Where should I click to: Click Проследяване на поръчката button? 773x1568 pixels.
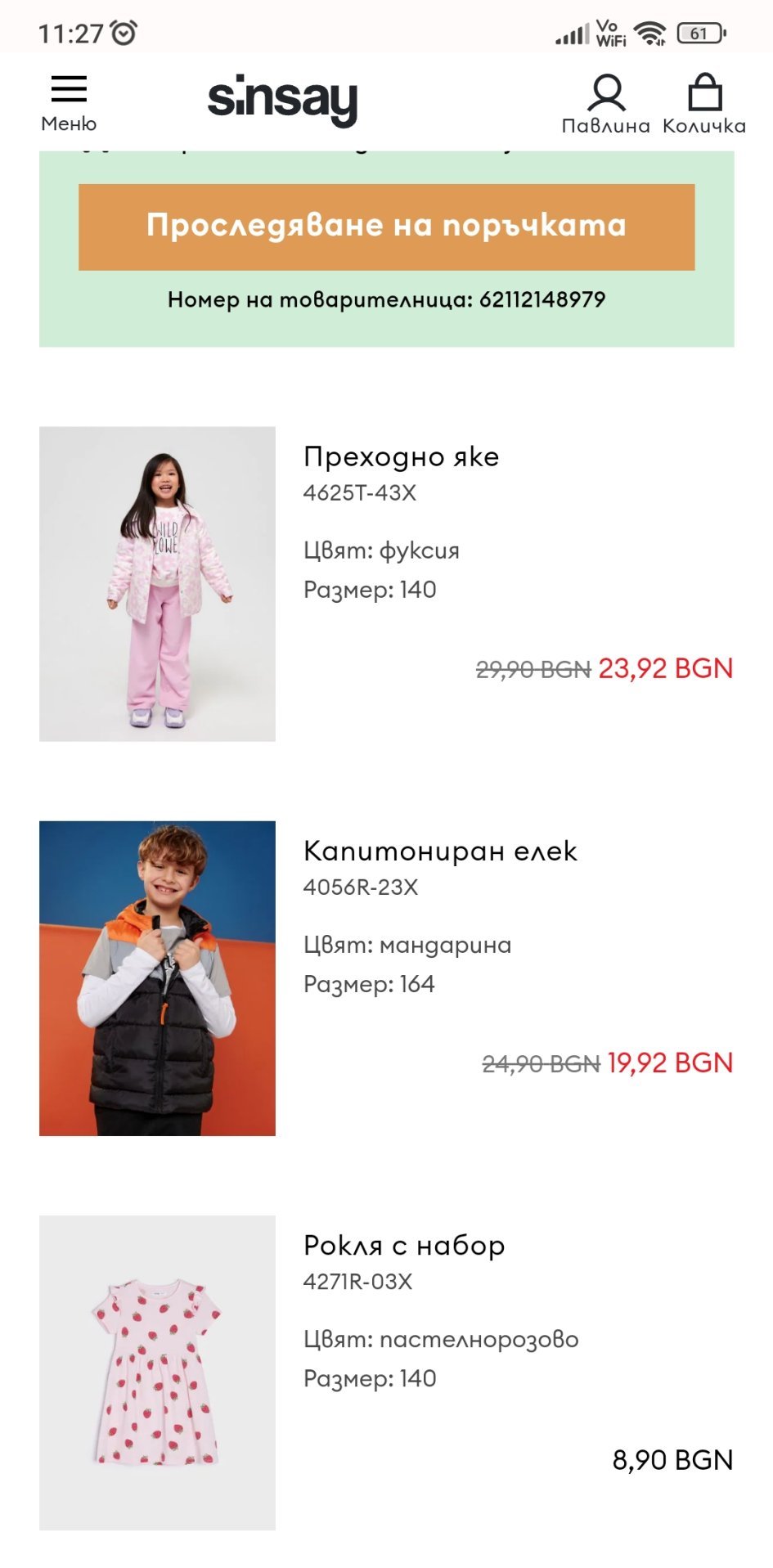387,227
